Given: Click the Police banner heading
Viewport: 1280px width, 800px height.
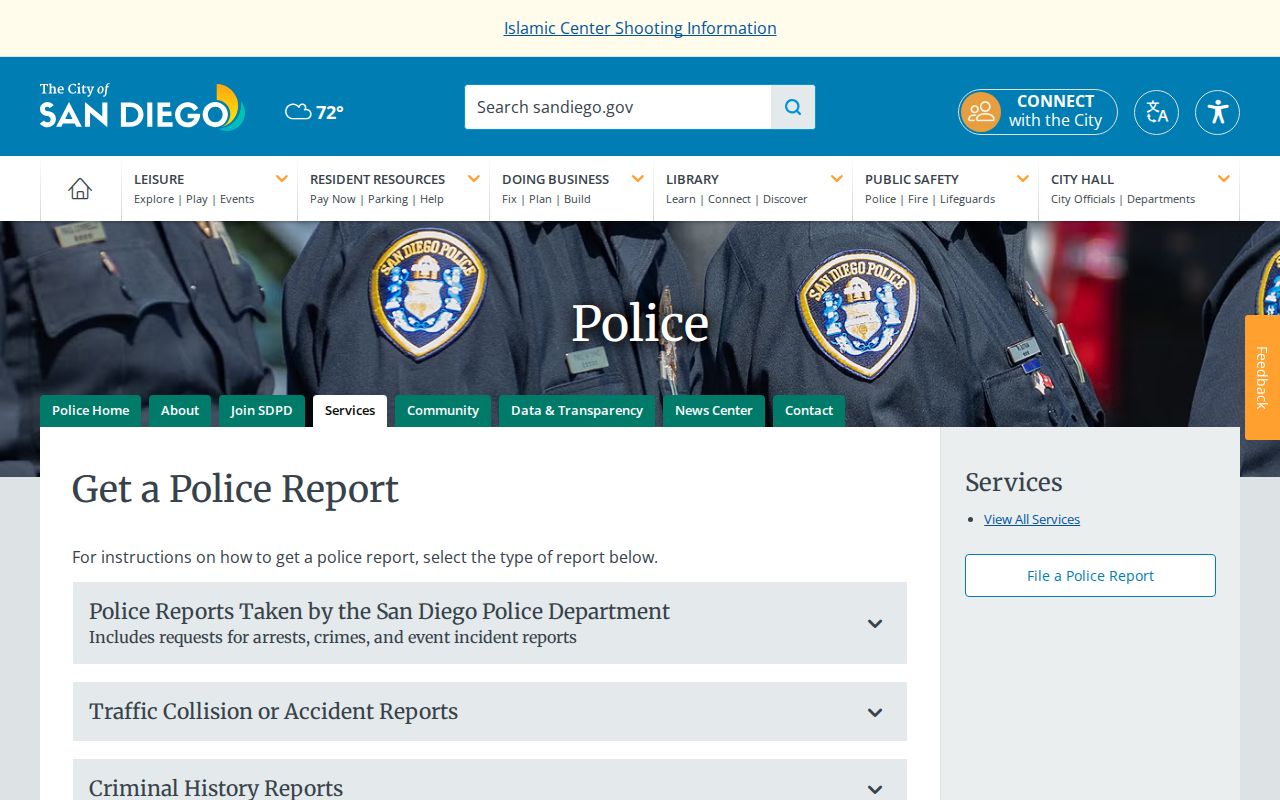Looking at the screenshot, I should click(640, 323).
